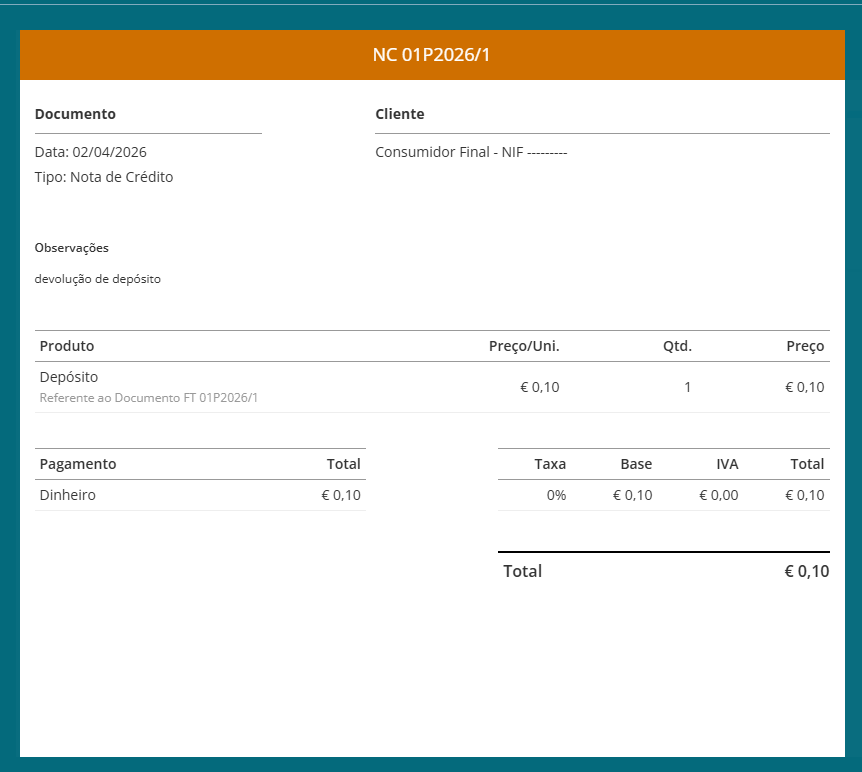This screenshot has height=772, width=862.
Task: Click the Documento section heading
Action: 75,114
